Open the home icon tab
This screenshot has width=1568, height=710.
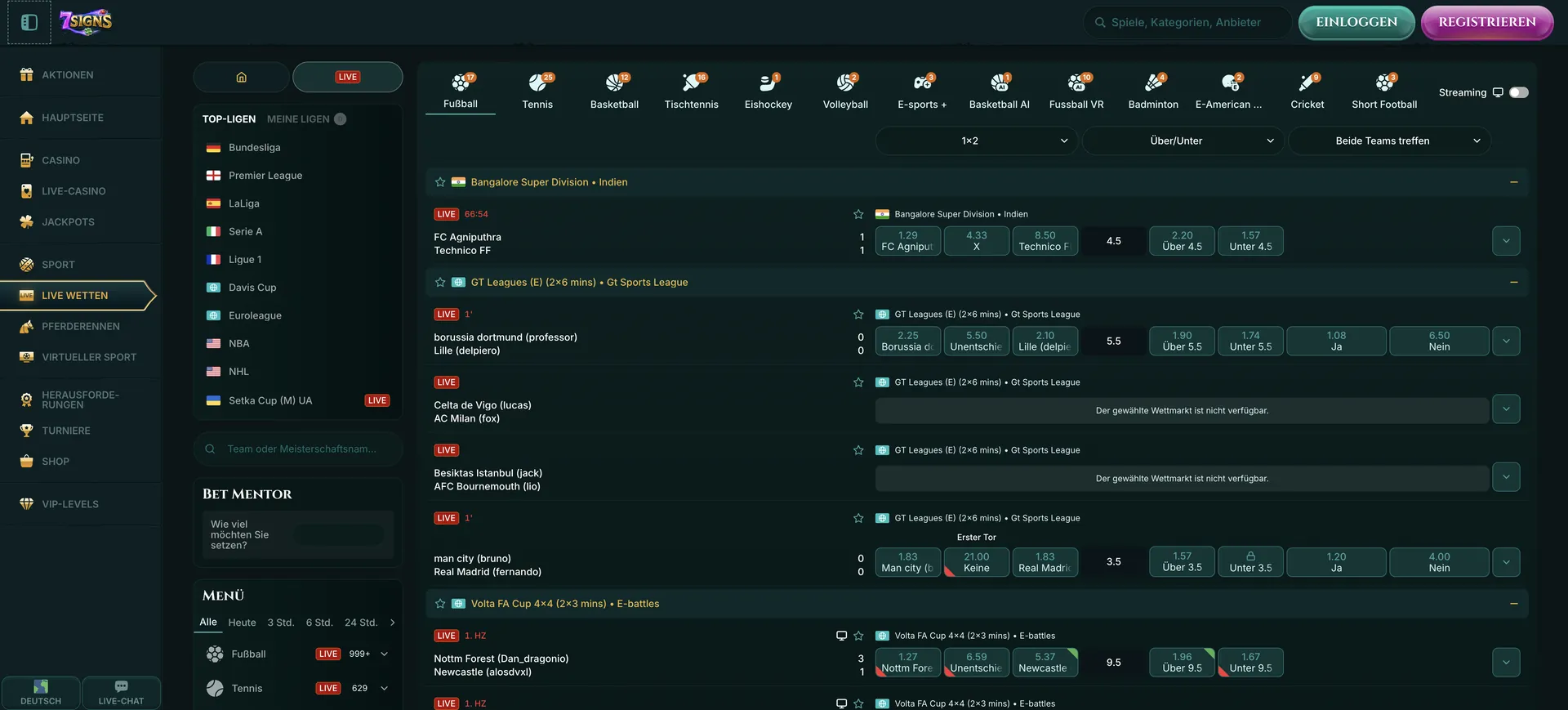click(x=241, y=77)
